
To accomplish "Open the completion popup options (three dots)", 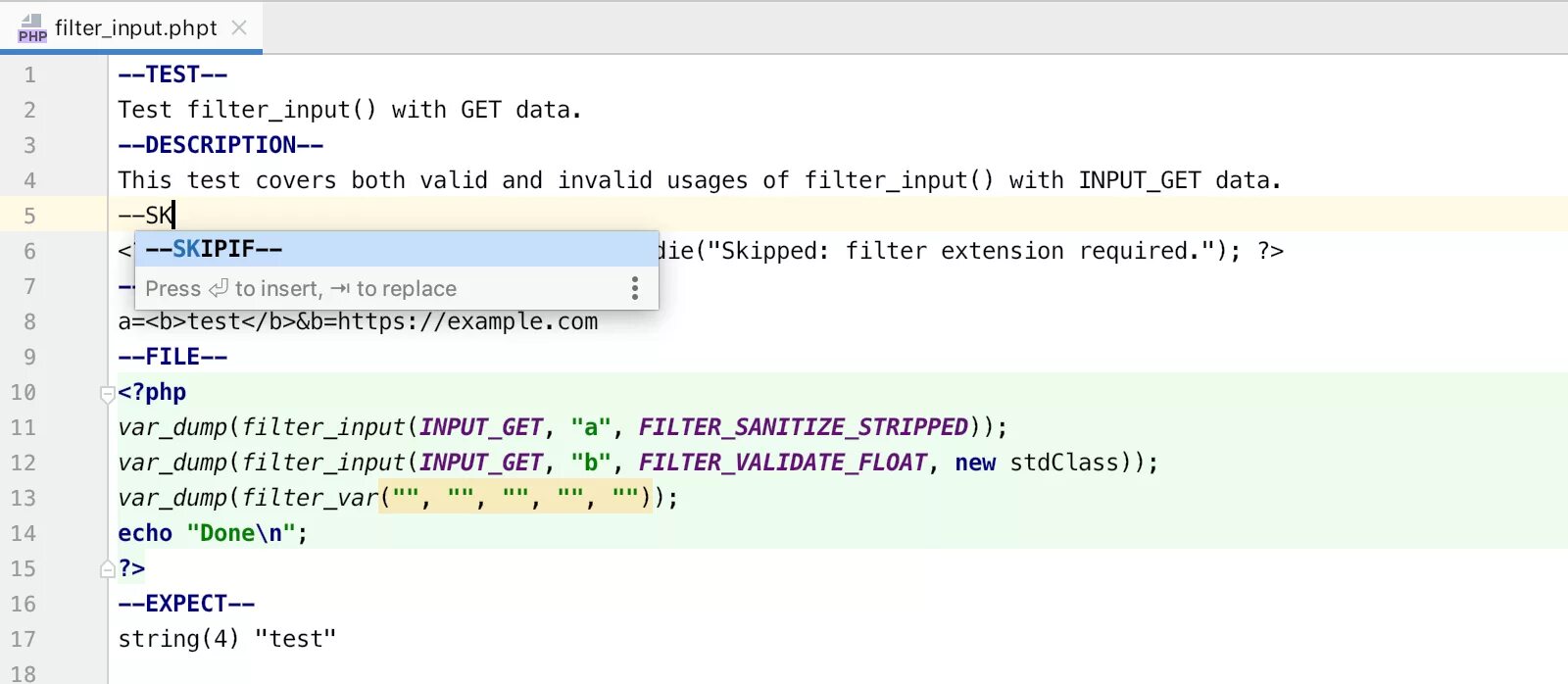I will [635, 288].
